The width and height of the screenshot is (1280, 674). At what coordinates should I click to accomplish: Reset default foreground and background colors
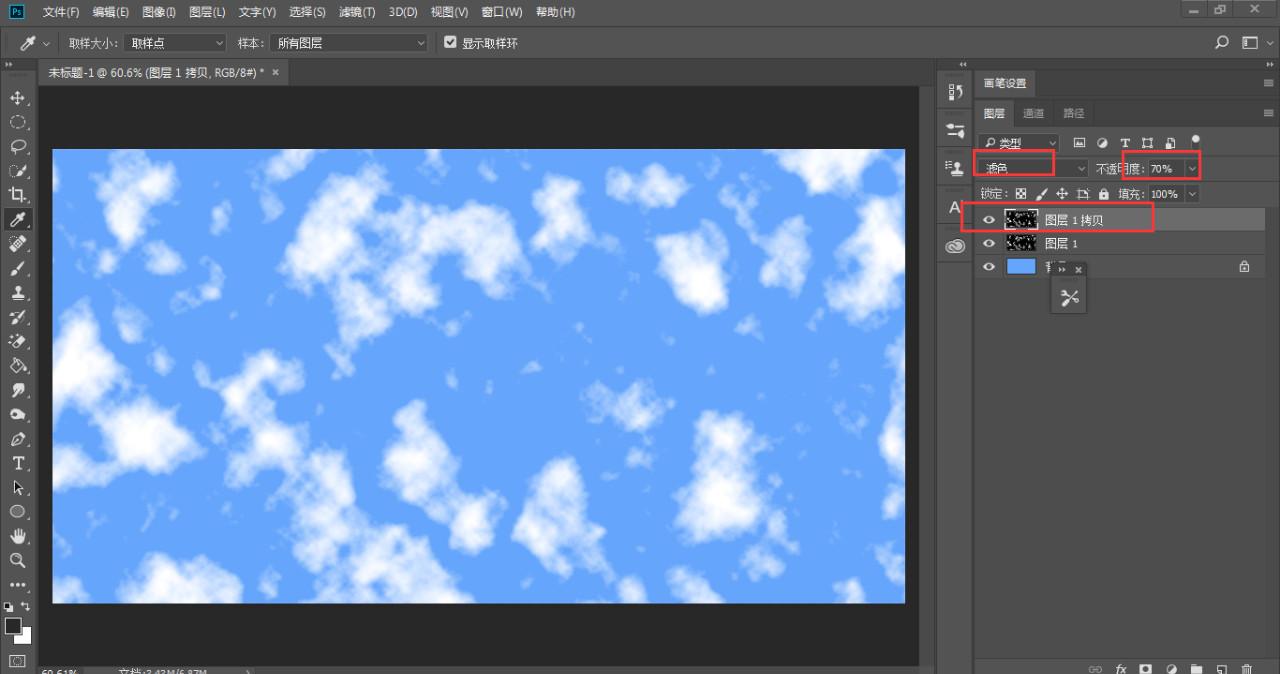9,607
